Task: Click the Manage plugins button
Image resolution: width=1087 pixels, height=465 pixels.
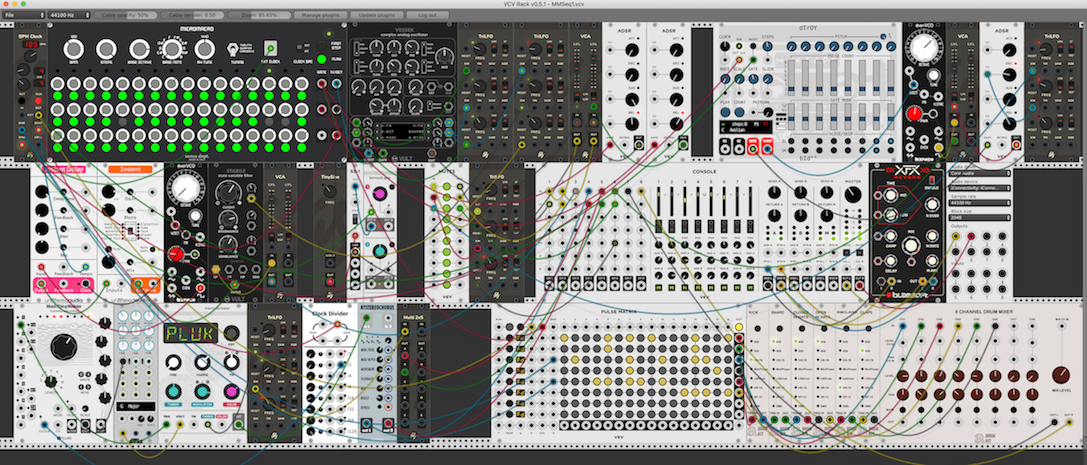Action: click(318, 15)
